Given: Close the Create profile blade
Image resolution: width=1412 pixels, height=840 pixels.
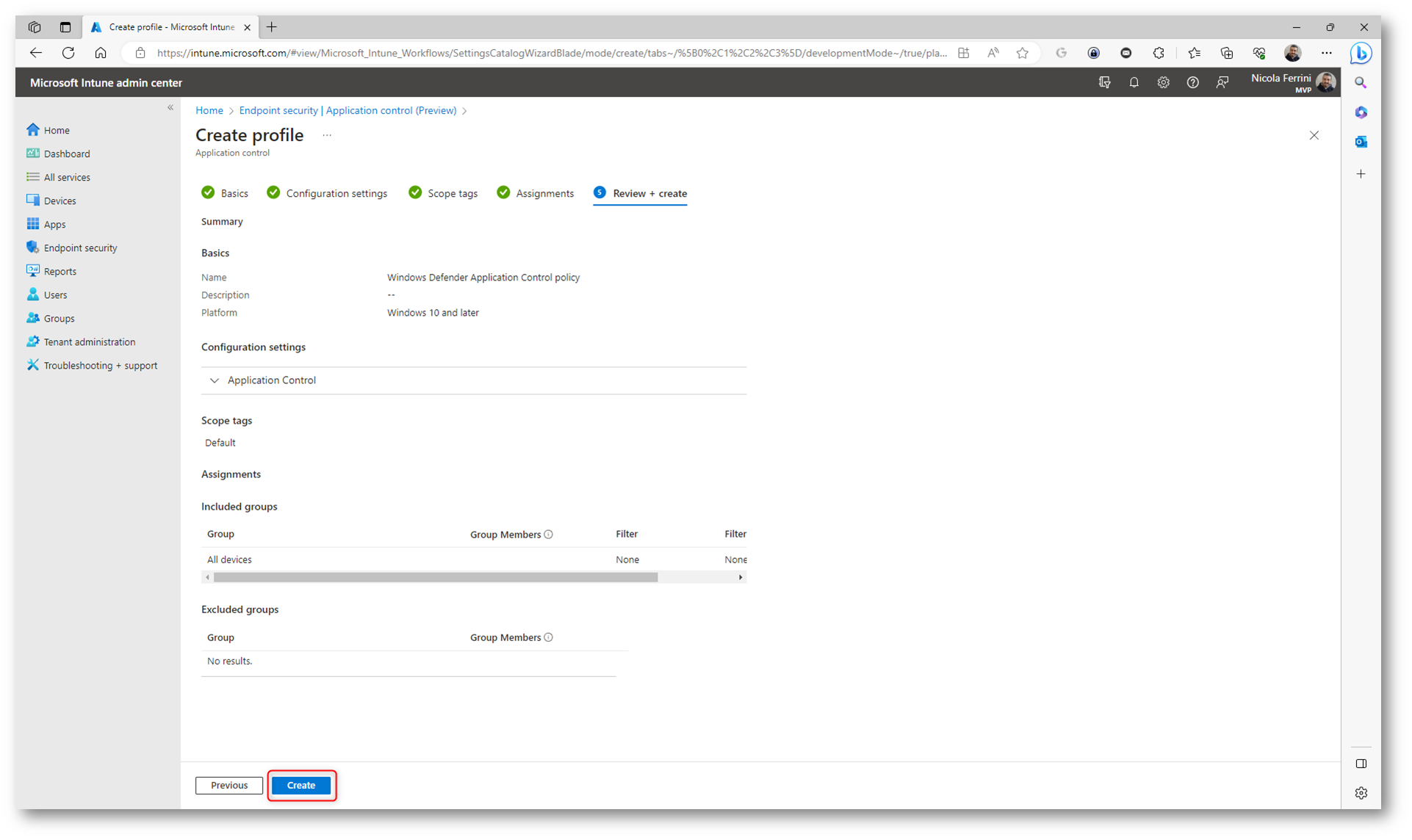Looking at the screenshot, I should click(1314, 135).
